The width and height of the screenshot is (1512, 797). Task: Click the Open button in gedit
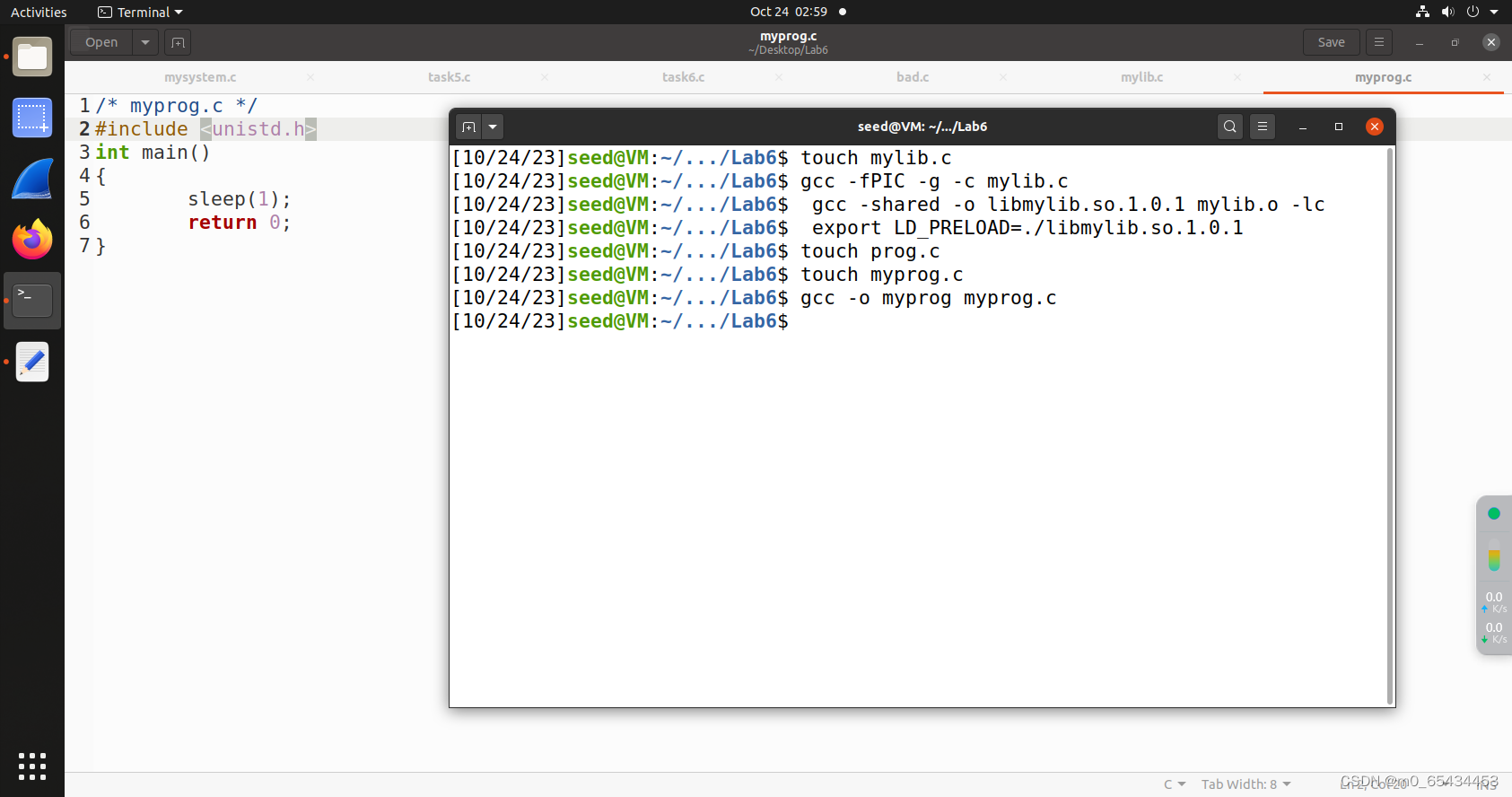pyautogui.click(x=101, y=42)
